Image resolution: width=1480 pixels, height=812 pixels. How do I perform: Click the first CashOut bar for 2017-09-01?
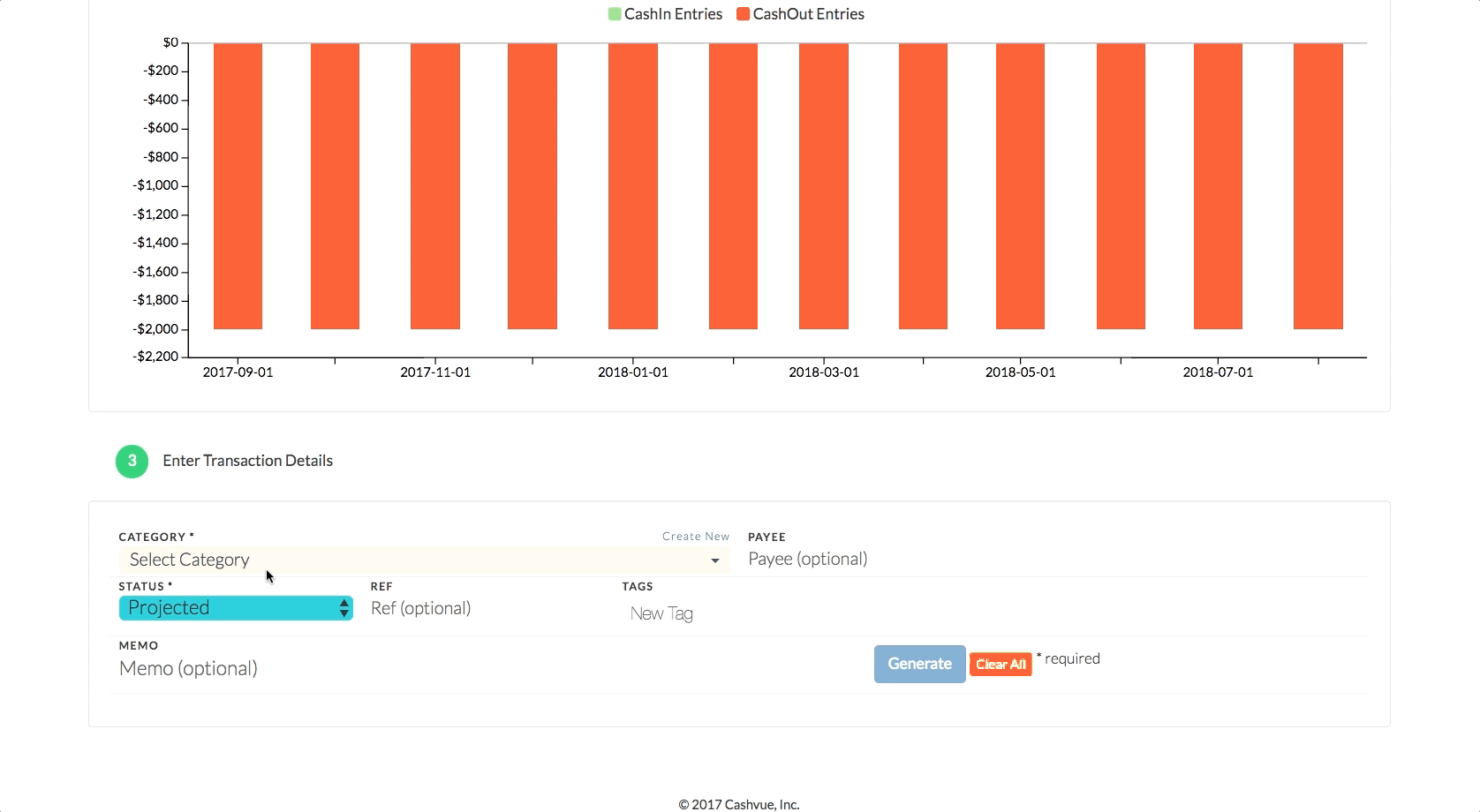[238, 186]
